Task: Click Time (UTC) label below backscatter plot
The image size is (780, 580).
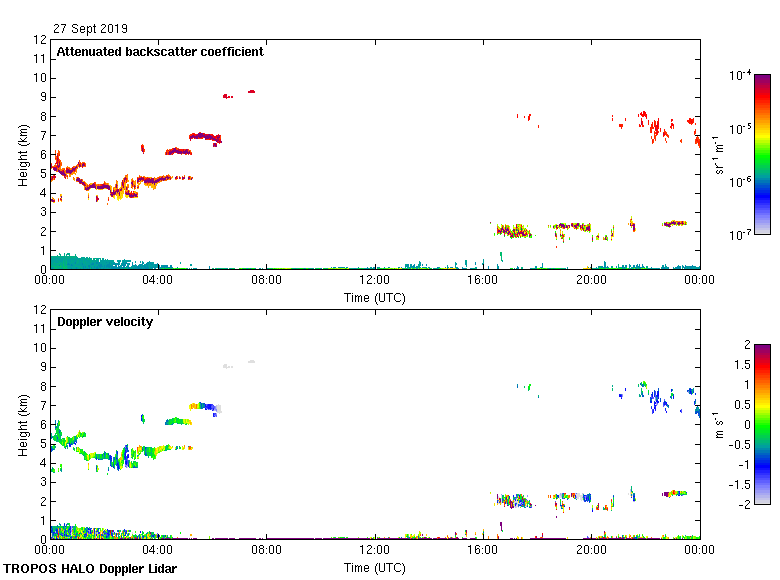Action: click(x=374, y=297)
